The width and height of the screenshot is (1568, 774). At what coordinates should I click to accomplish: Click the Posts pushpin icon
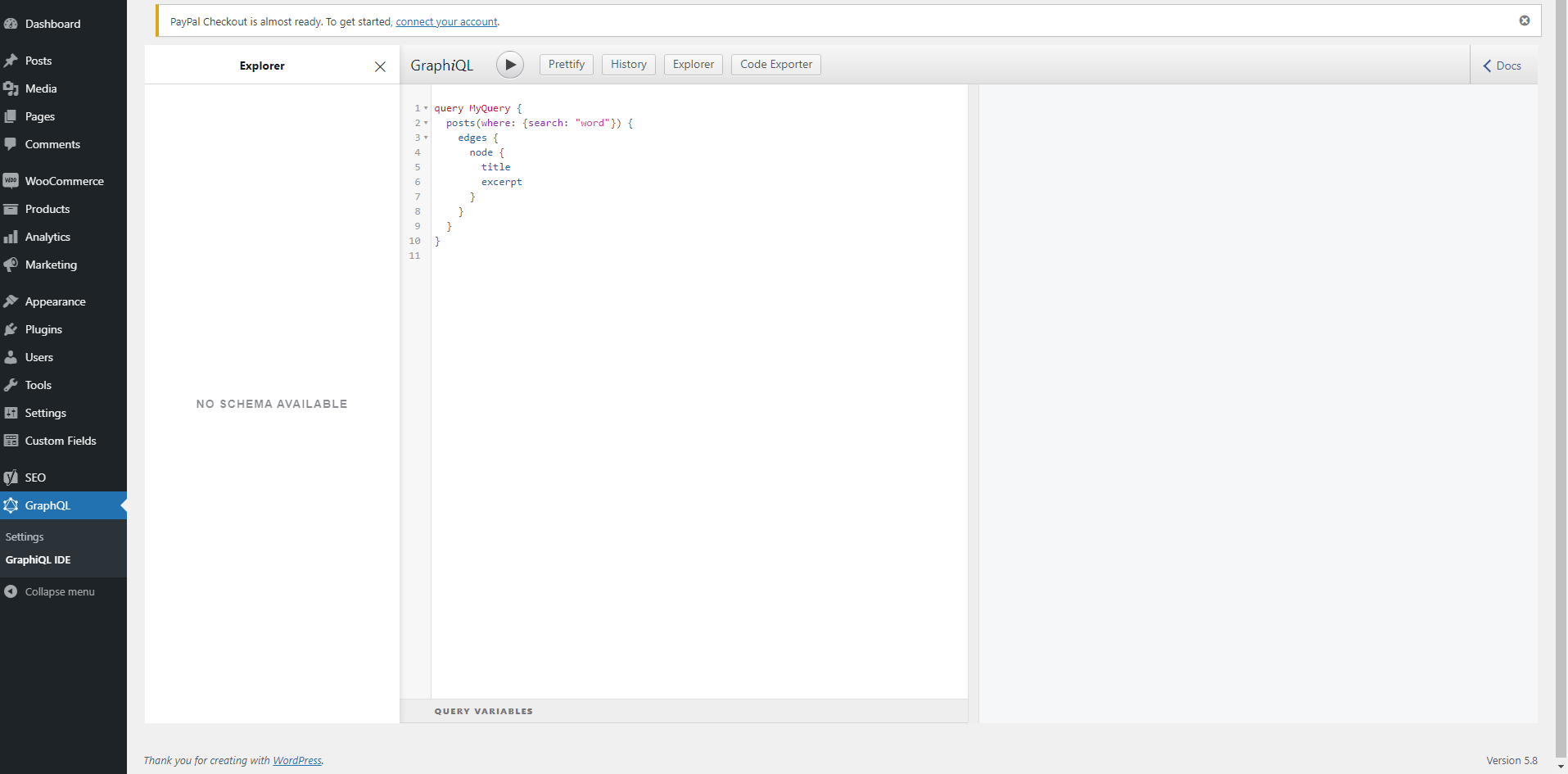click(11, 61)
